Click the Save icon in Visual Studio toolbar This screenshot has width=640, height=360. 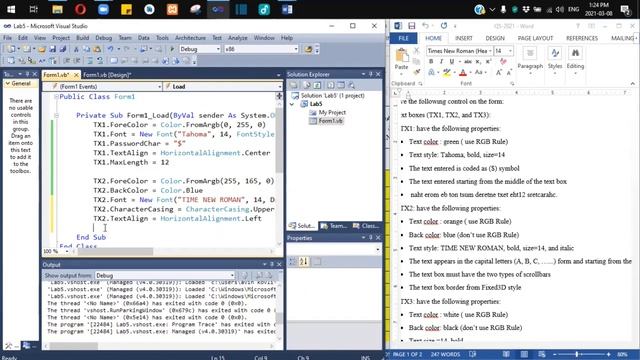52,49
